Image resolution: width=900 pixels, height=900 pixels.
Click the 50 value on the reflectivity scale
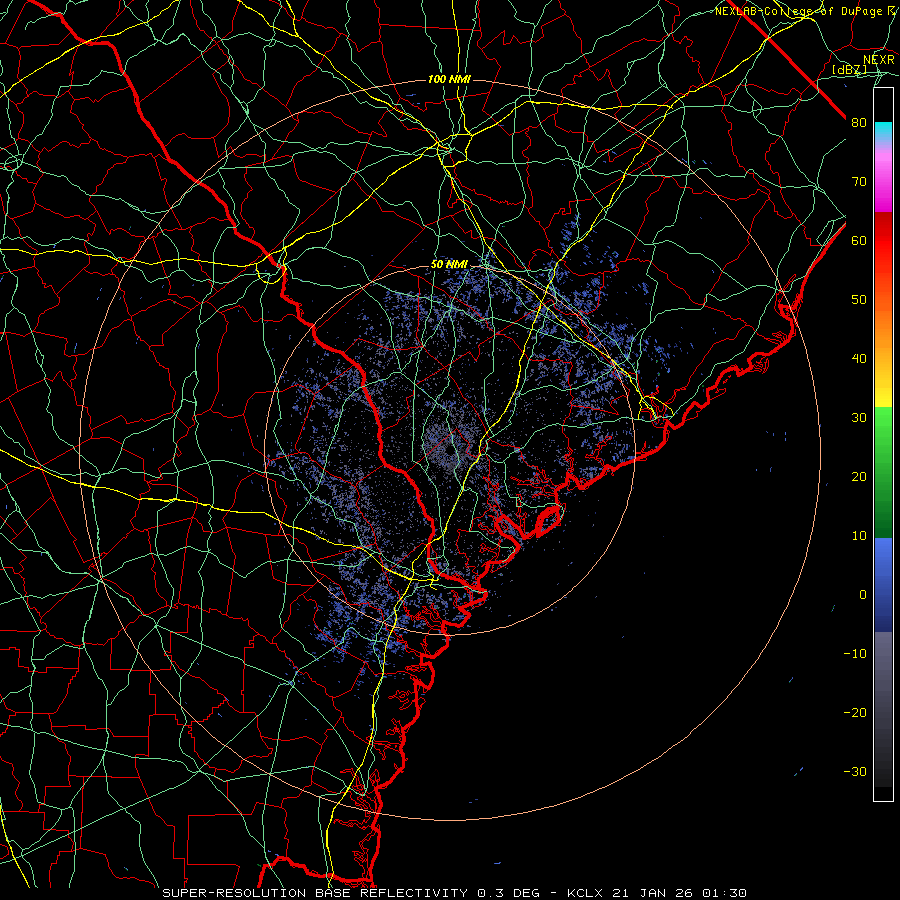859,300
